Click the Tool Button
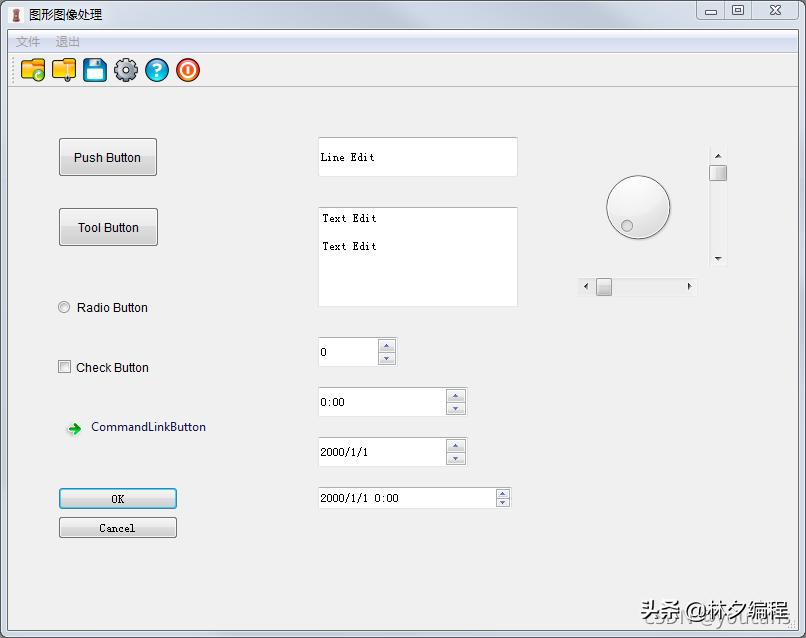Viewport: 806px width, 638px height. pyautogui.click(x=108, y=227)
